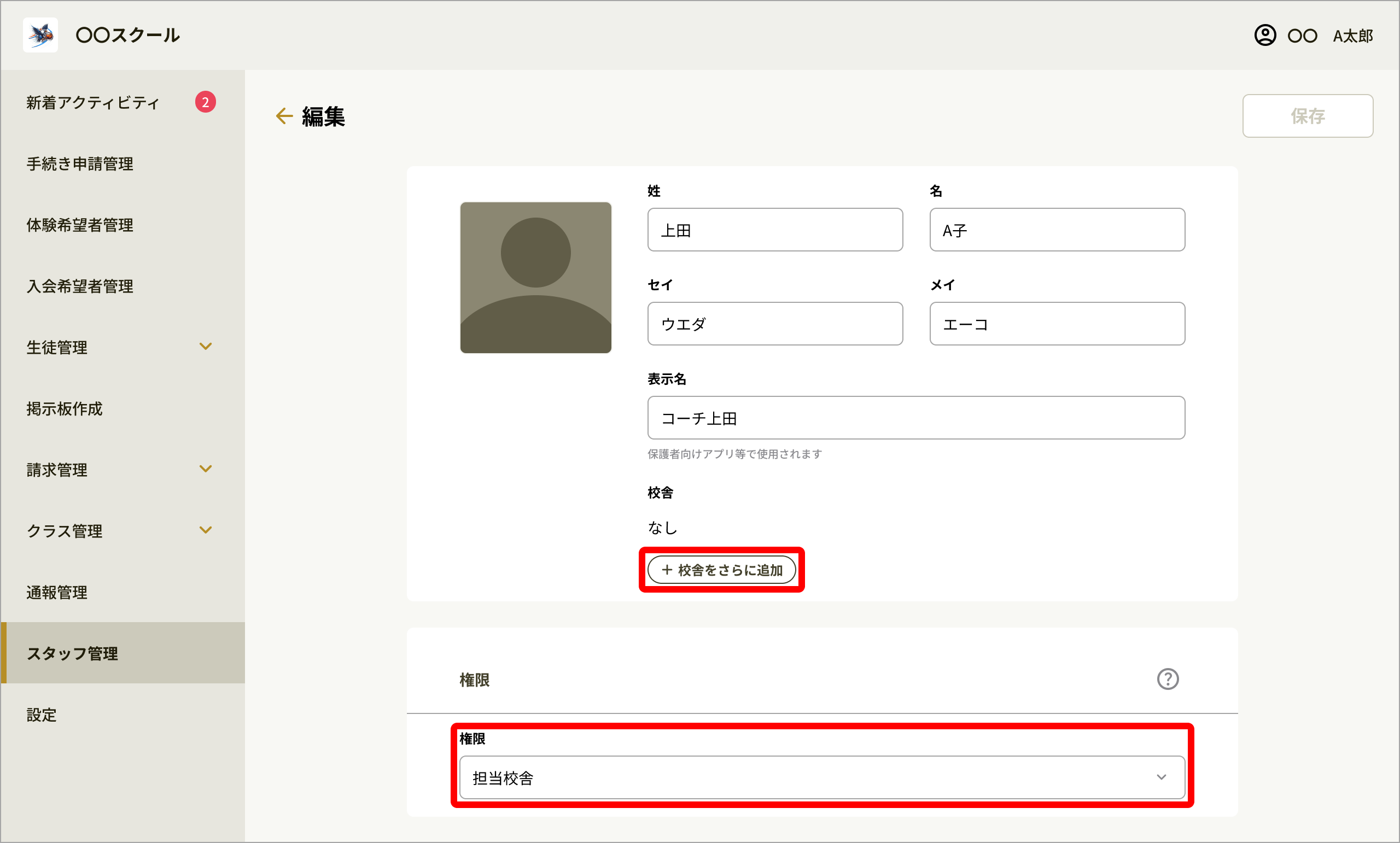Click the メイ field containing エーコ

[x=1057, y=323]
